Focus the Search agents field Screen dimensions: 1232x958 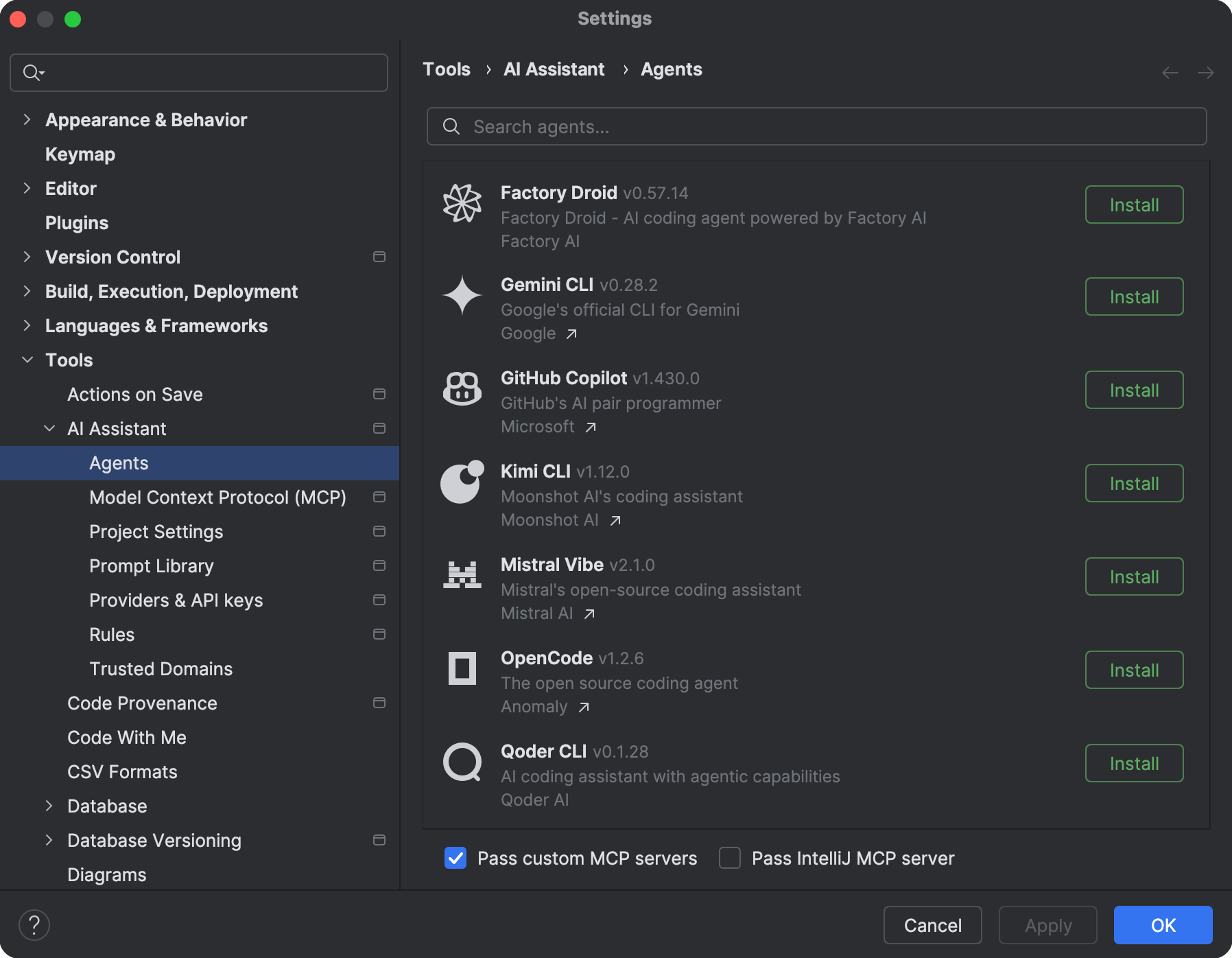(816, 127)
